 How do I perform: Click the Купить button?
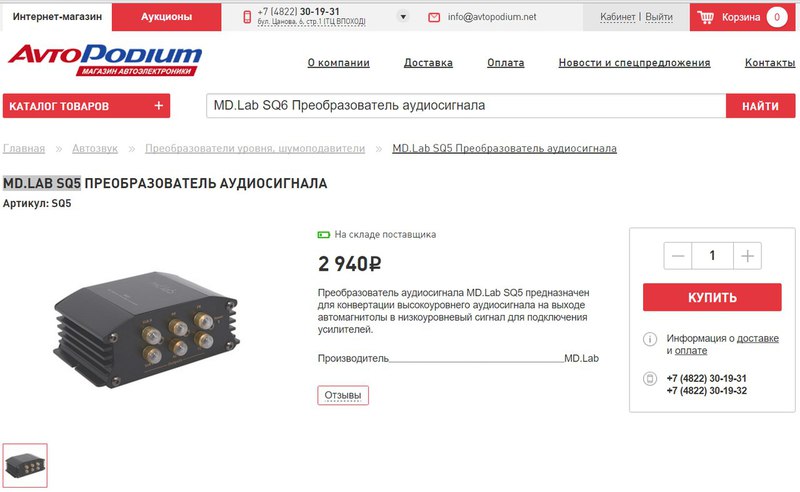click(x=712, y=297)
